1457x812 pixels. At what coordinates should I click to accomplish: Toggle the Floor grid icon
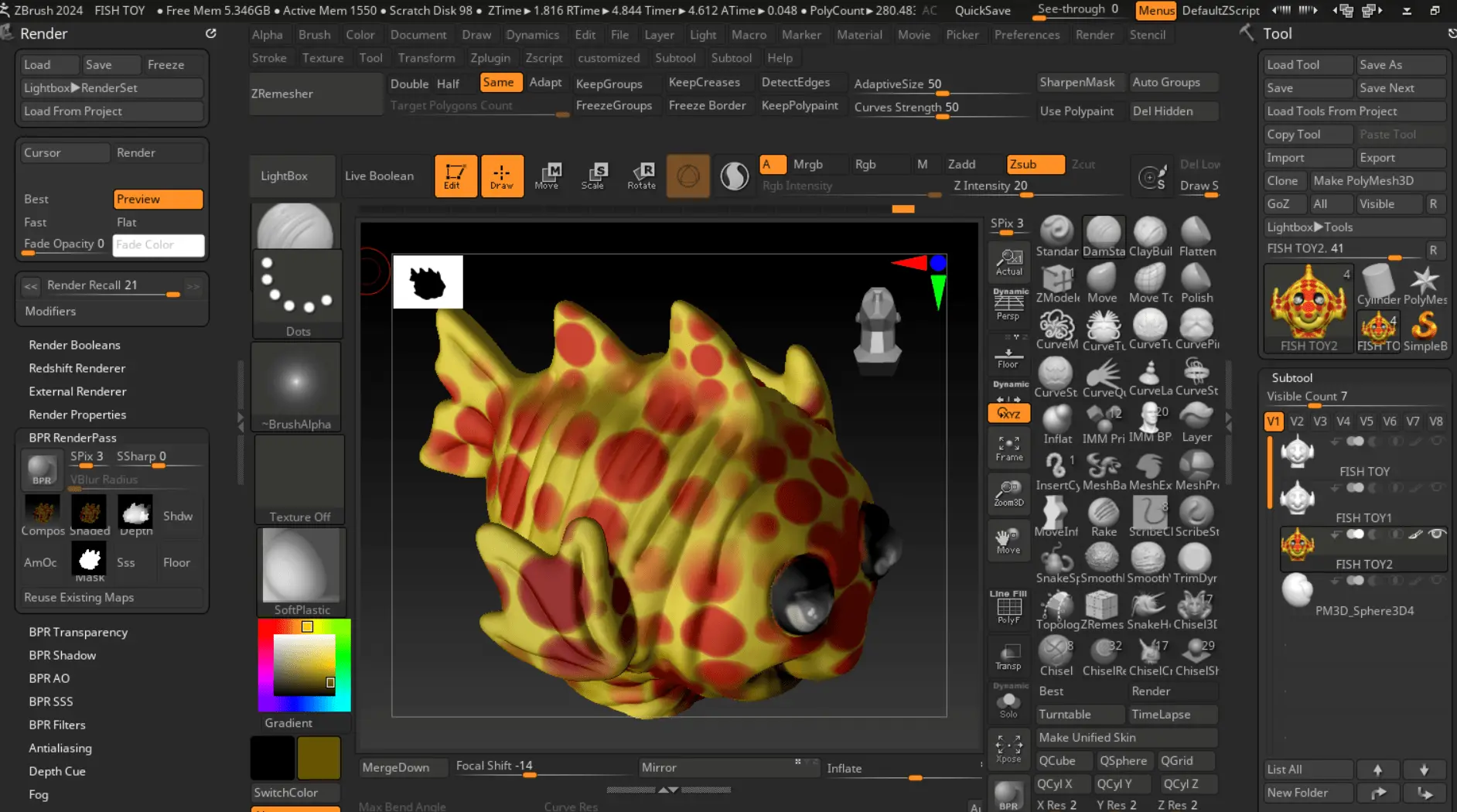click(1008, 357)
